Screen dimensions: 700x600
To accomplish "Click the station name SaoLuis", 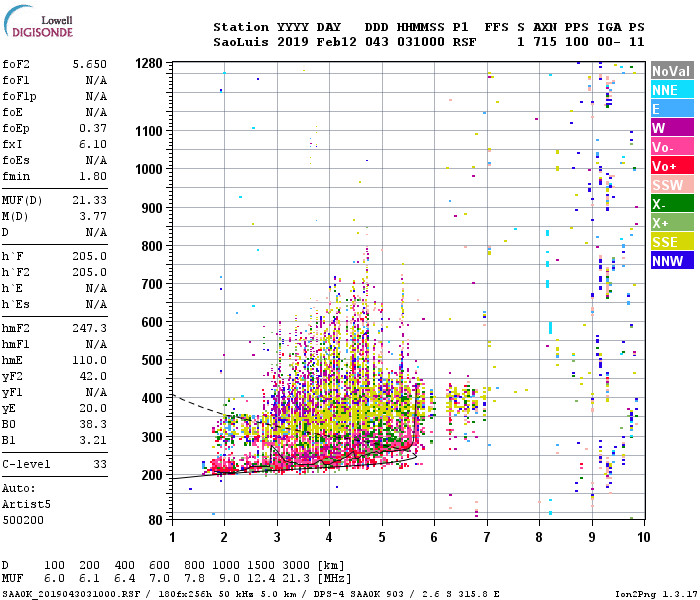I will (241, 42).
